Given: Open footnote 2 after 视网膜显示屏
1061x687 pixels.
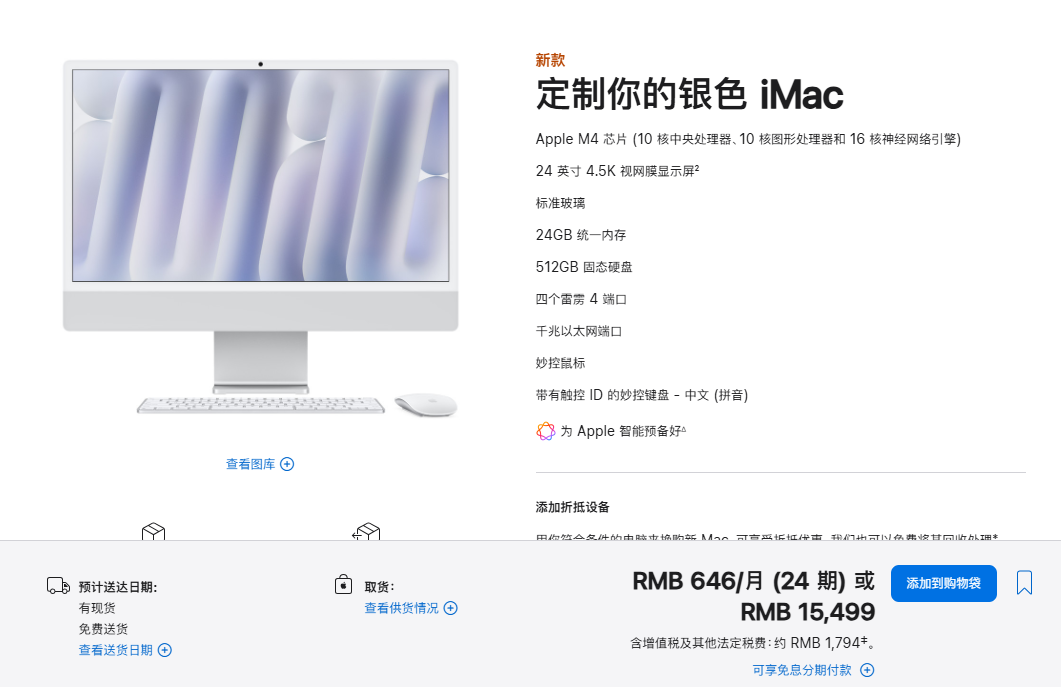Looking at the screenshot, I should tap(696, 167).
